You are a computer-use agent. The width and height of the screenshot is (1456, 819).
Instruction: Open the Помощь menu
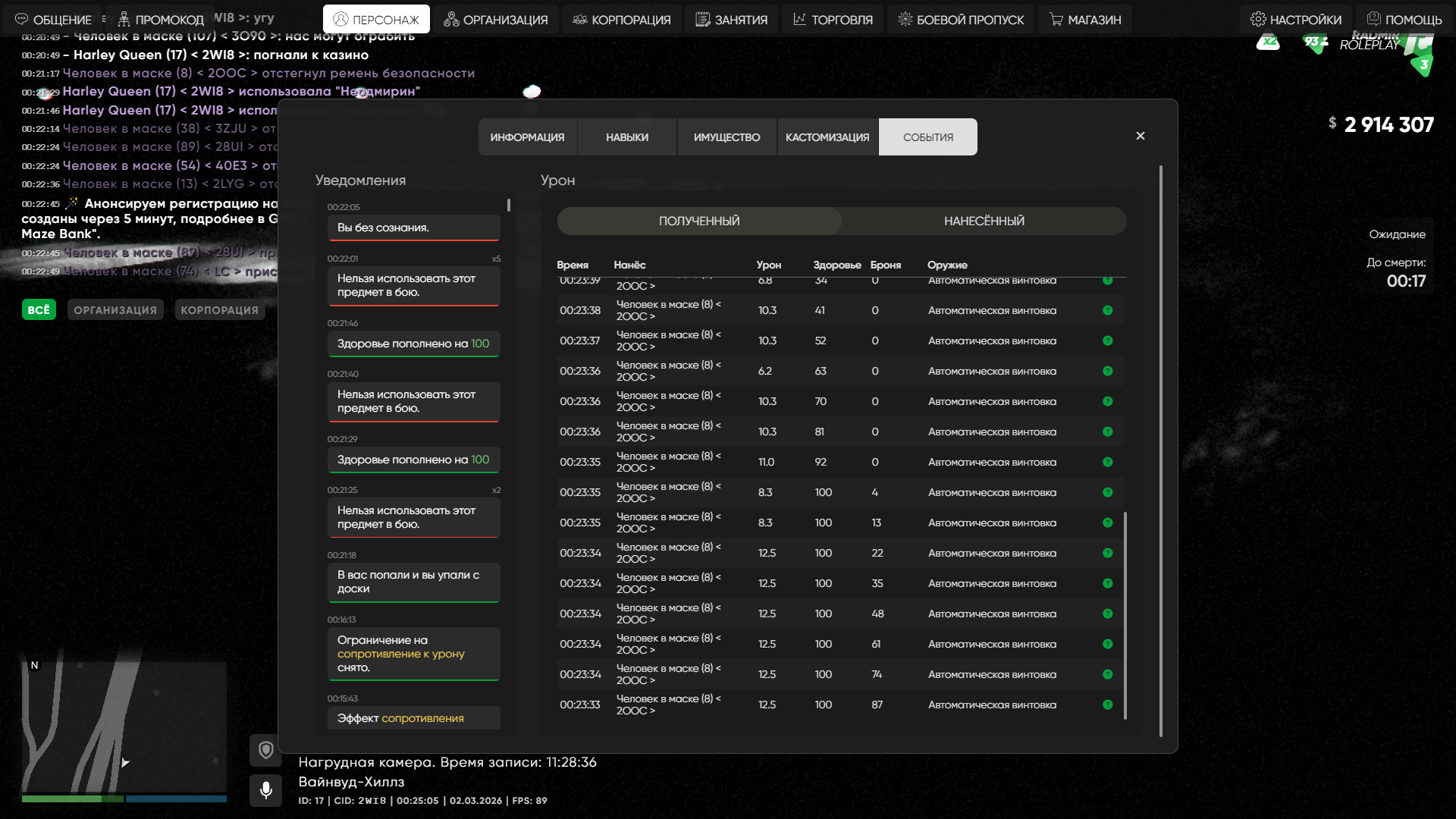(1404, 20)
